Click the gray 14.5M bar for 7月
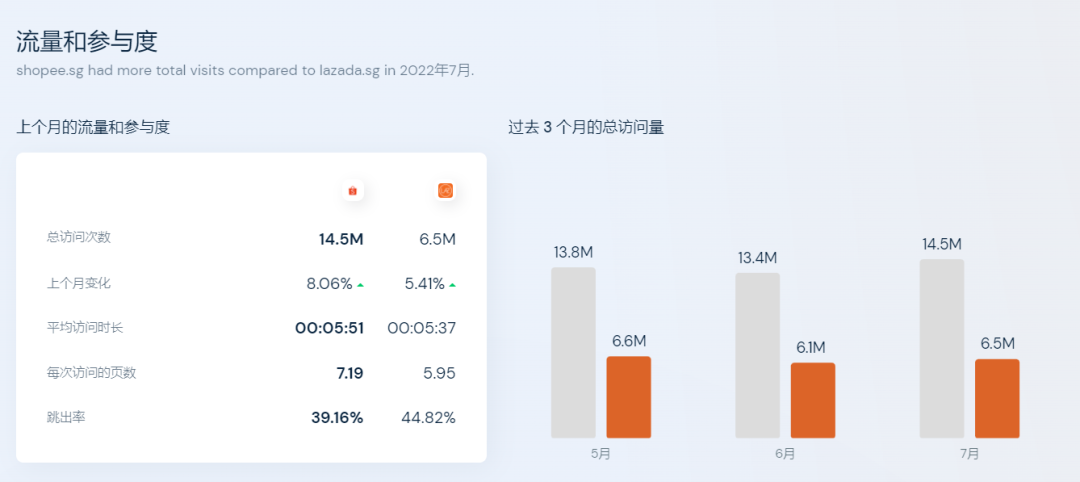Screen dimensions: 1080x482 click(942, 348)
